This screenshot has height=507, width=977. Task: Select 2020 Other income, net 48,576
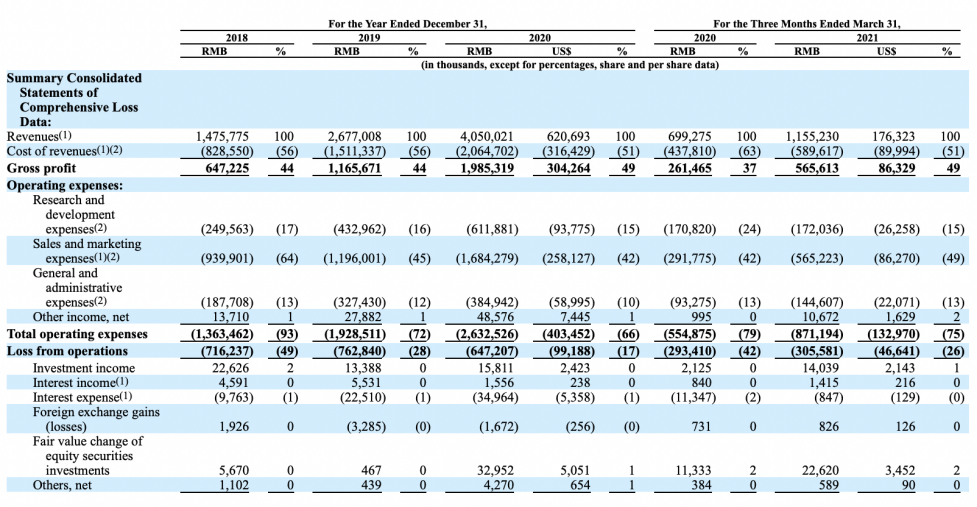pos(495,317)
